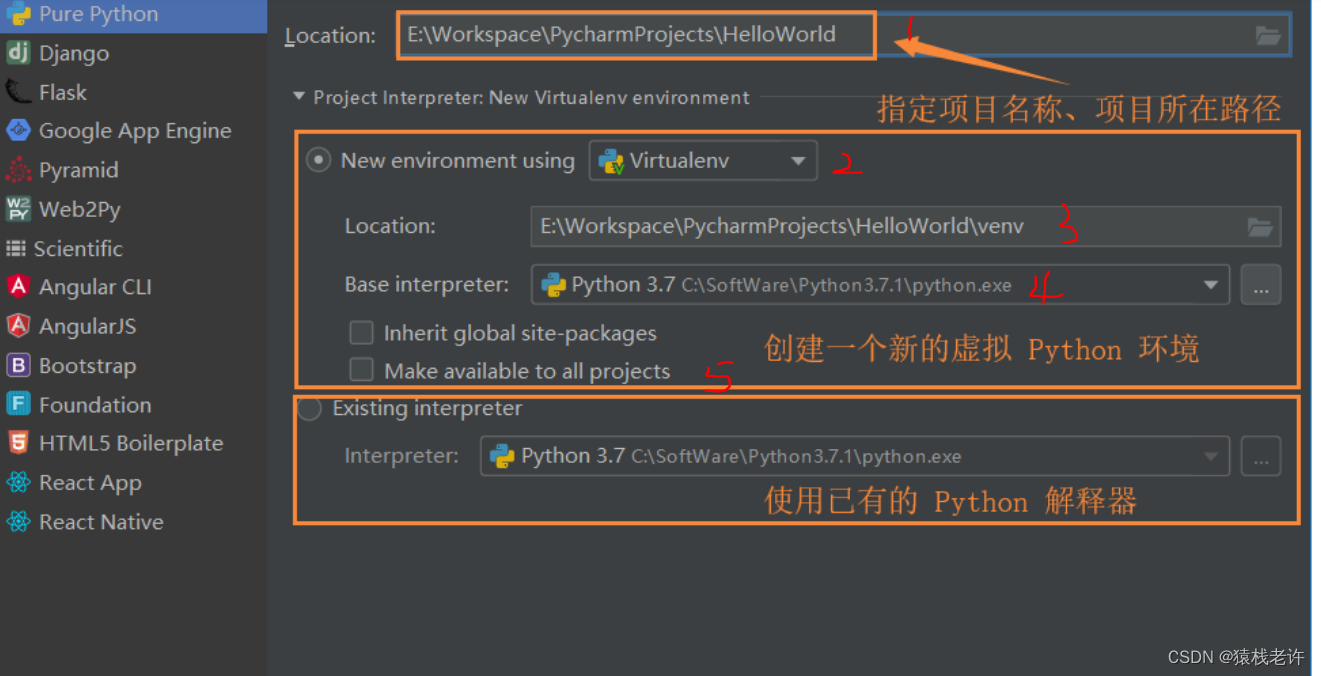The image size is (1321, 676).
Task: Click ellipsis button beside Base interpreter
Action: pos(1261,285)
